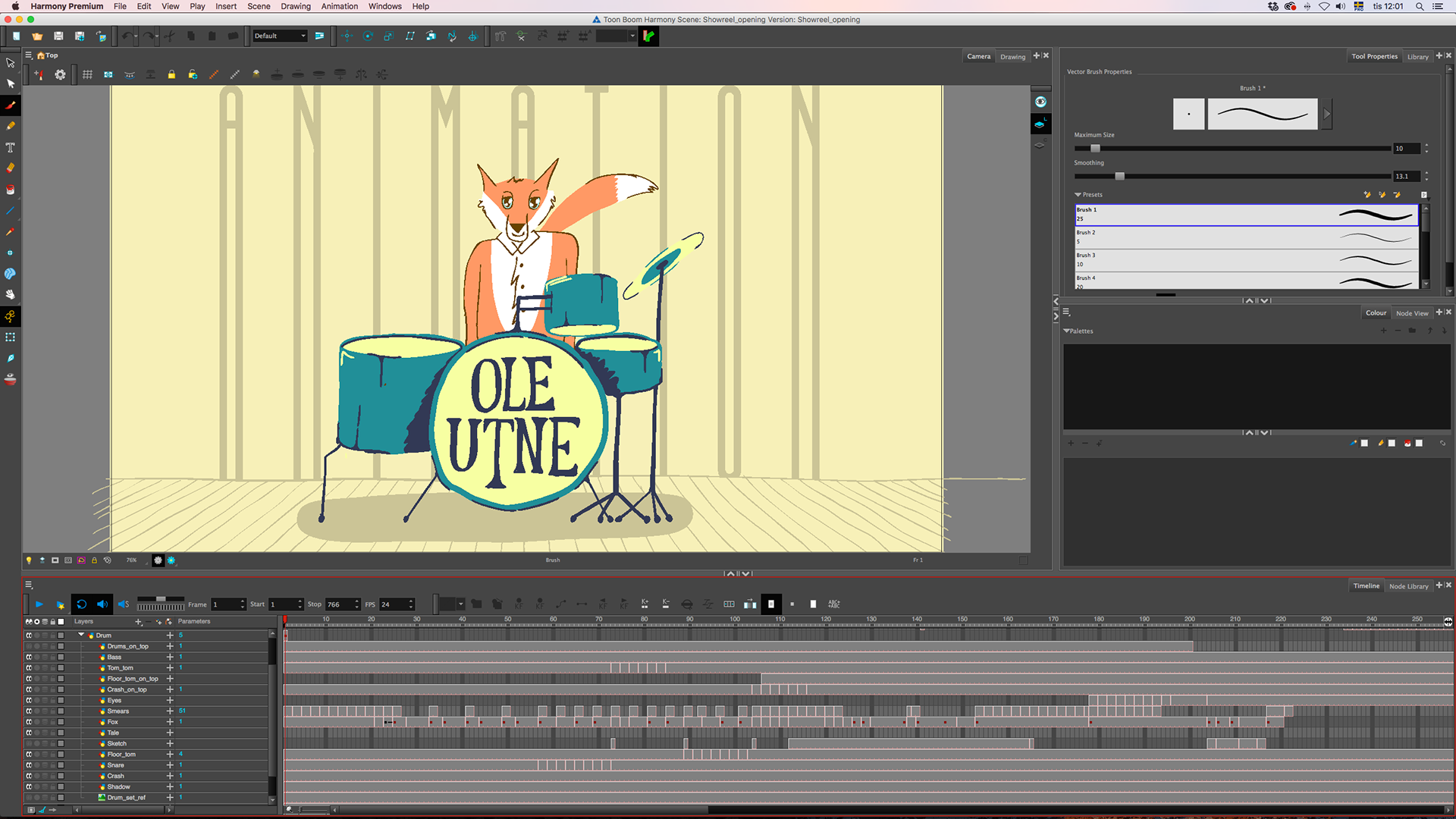Screen dimensions: 1456x819
Task: Click the Save scene disk icon
Action: tap(58, 36)
